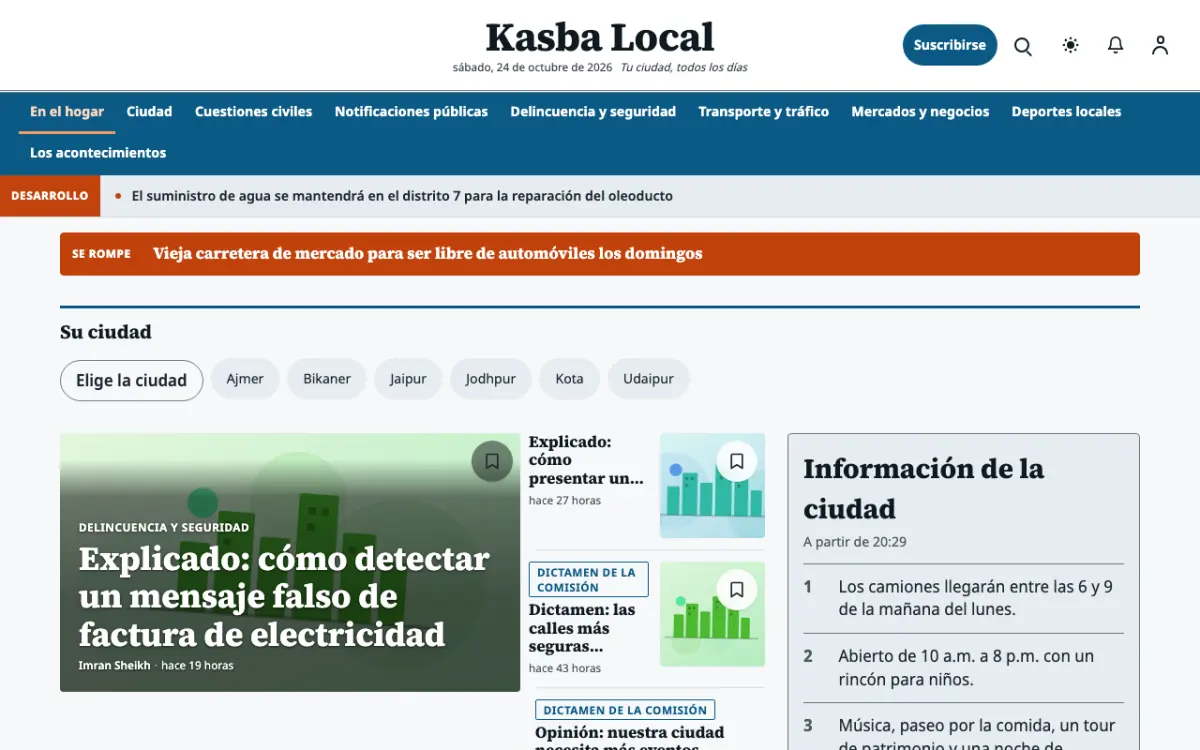The image size is (1200, 750).
Task: Open thumbnail of 'cómo presentar un...' article
Action: 712,486
